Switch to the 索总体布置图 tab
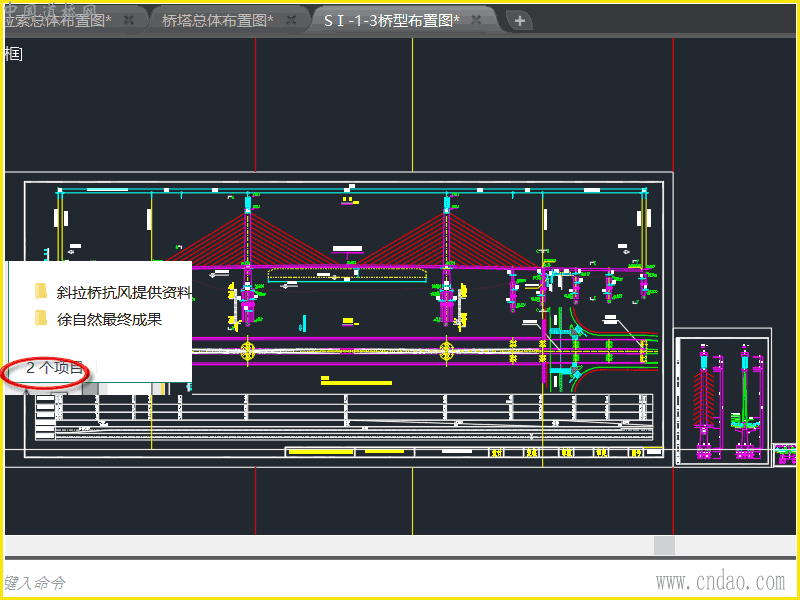 (57, 20)
